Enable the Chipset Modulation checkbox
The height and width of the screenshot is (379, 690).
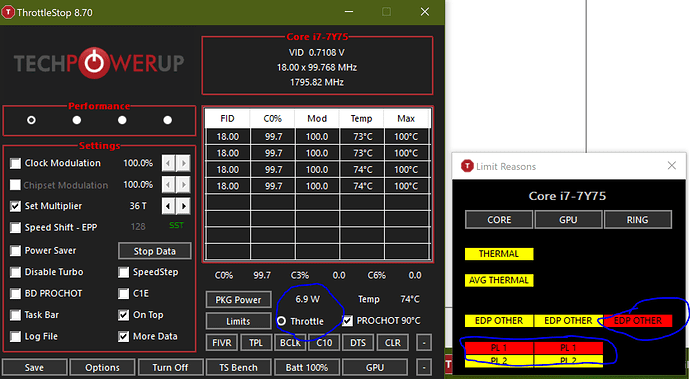(15, 185)
